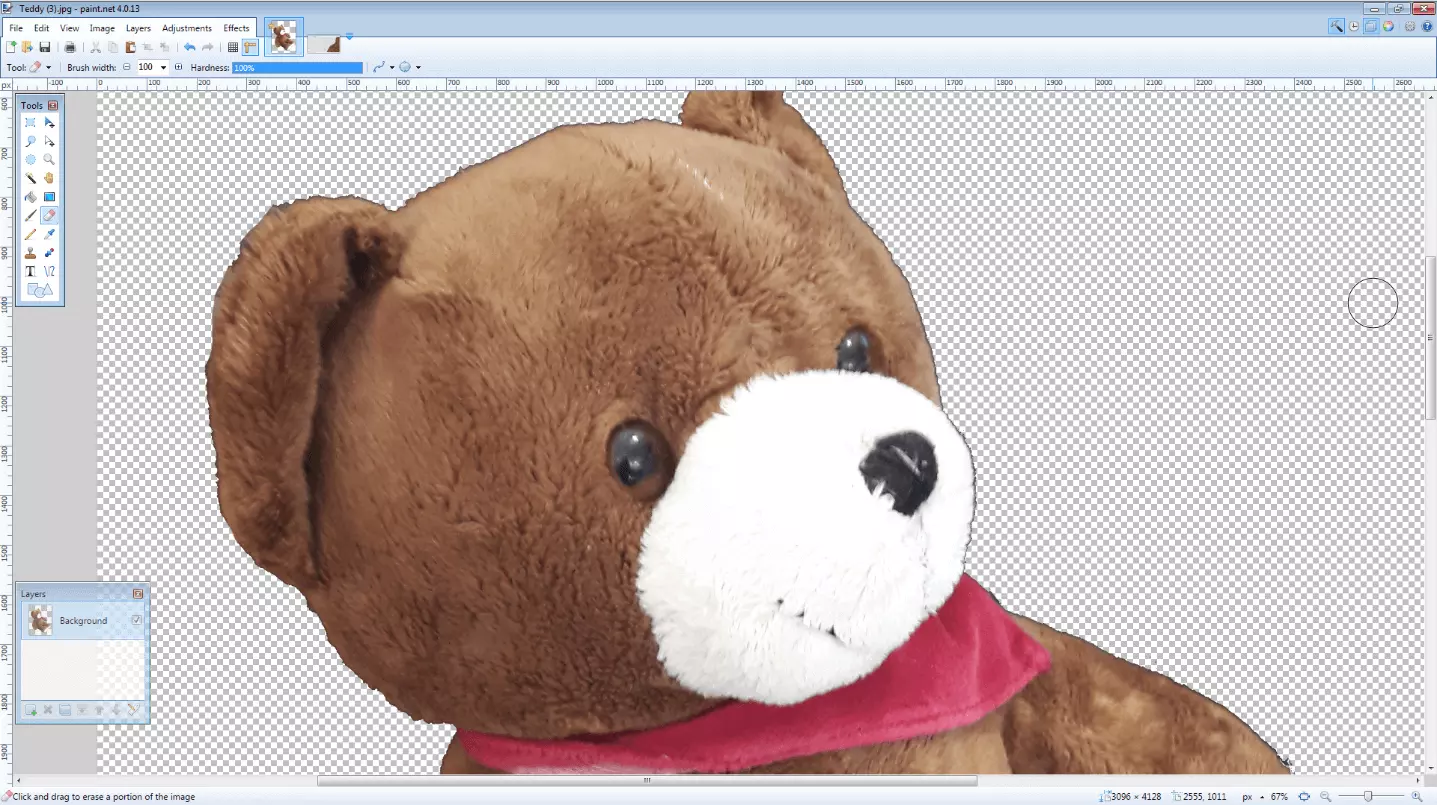Activate the Pan hand tool
Viewport: 1437px width, 805px height.
click(x=49, y=178)
